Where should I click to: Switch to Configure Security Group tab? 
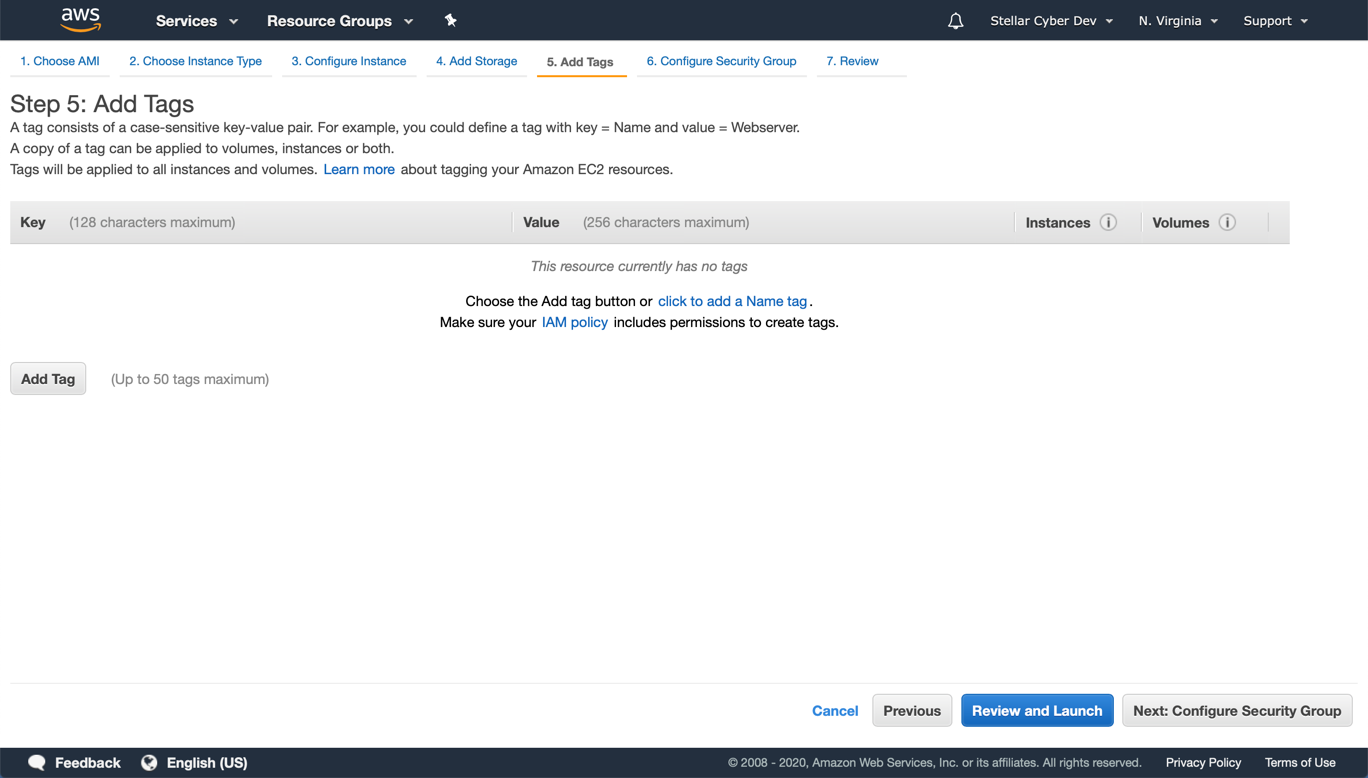tap(721, 61)
